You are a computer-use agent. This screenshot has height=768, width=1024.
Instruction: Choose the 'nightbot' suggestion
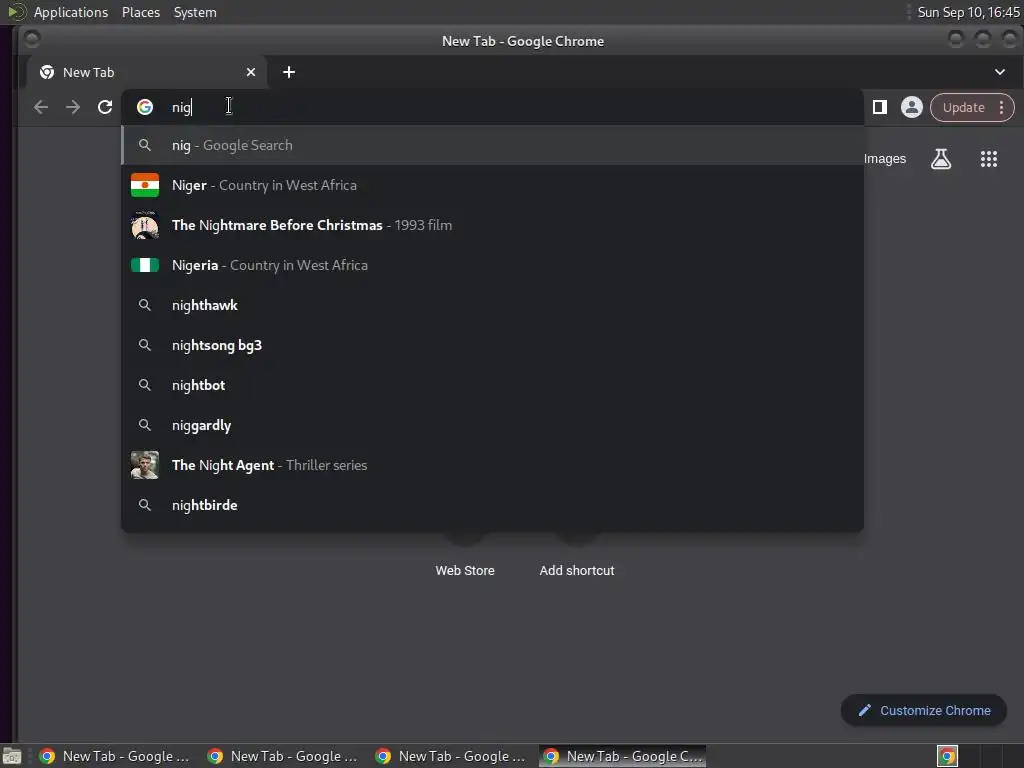tap(492, 385)
